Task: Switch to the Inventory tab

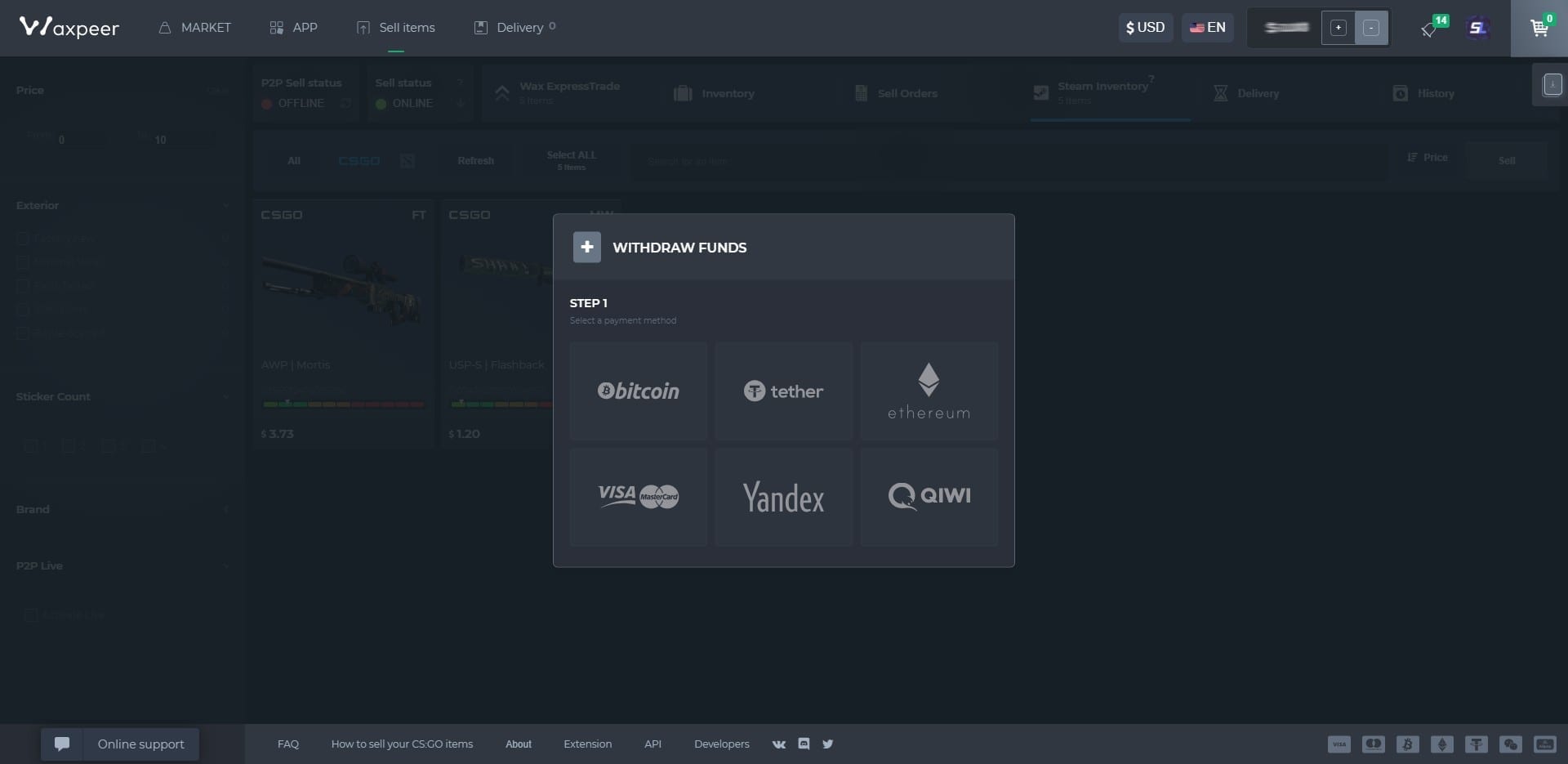Action: (715, 93)
